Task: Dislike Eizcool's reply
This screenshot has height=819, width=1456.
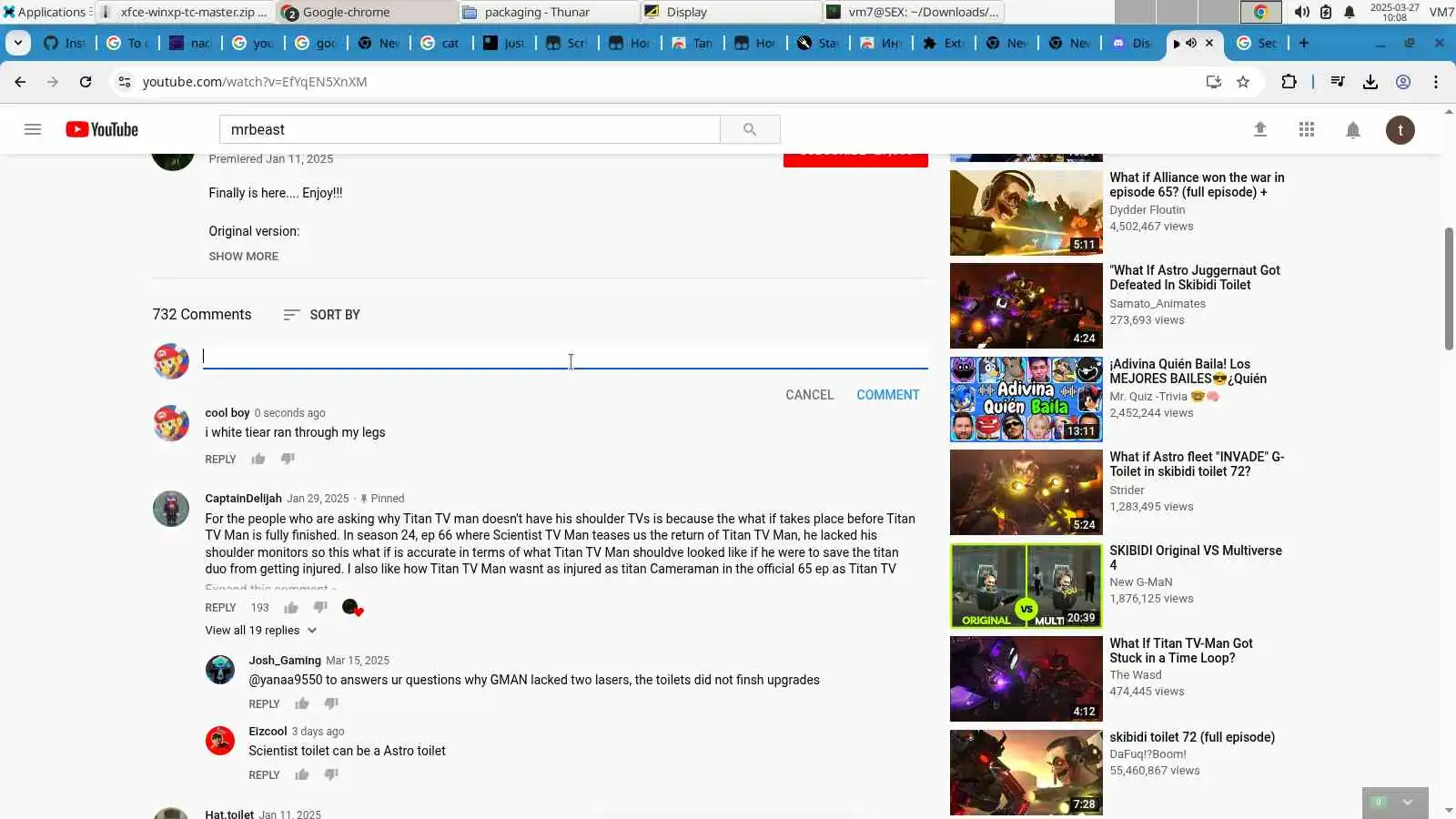Action: pyautogui.click(x=331, y=774)
